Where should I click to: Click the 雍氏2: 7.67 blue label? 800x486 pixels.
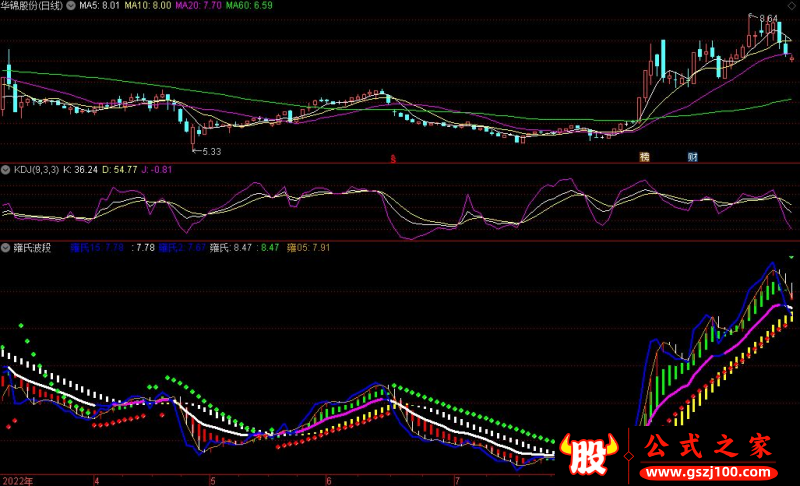(182, 248)
